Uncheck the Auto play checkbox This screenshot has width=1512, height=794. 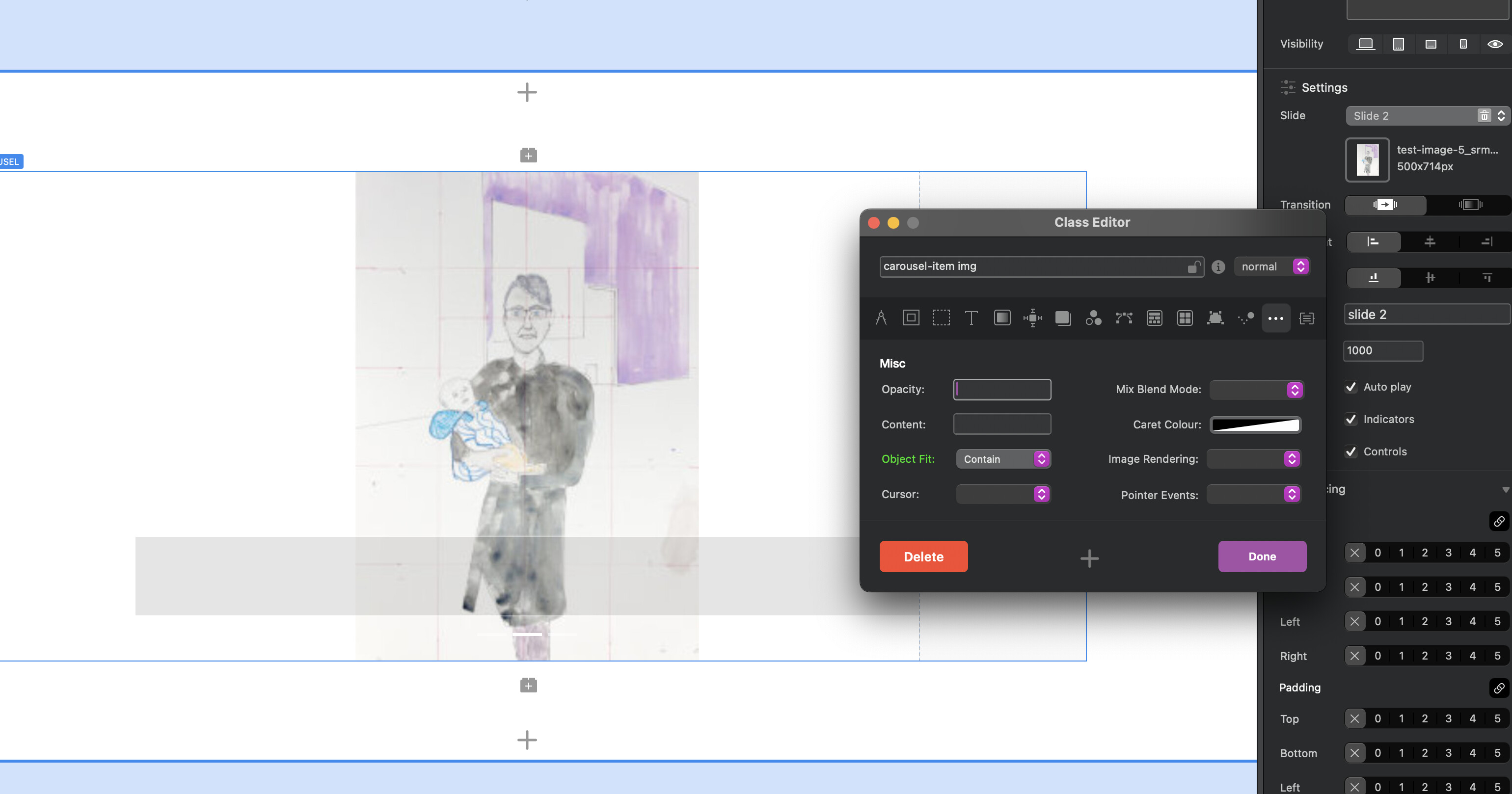[1351, 387]
